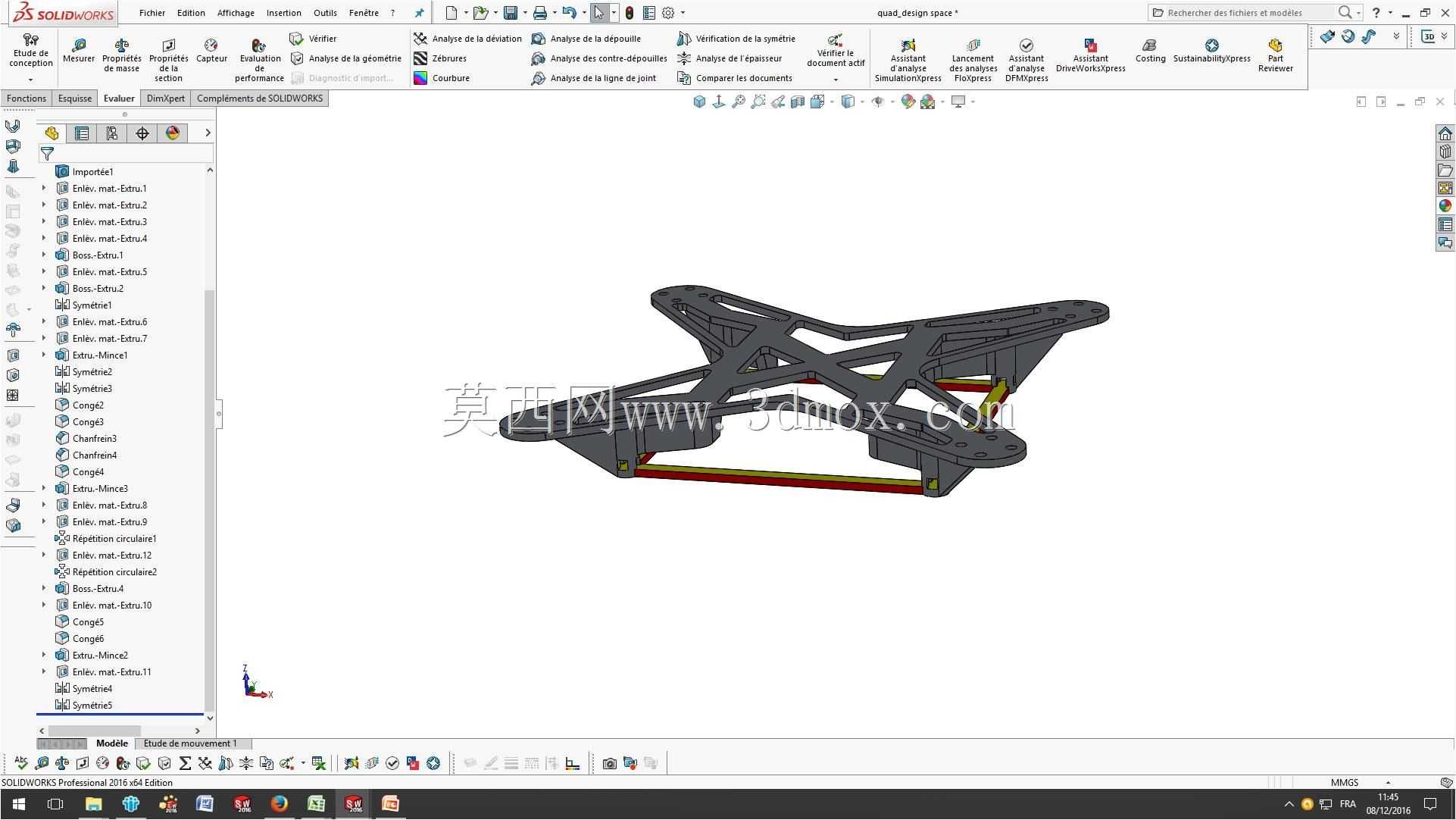The height and width of the screenshot is (820, 1456).
Task: Open Part Reviewer
Action: tap(1276, 55)
